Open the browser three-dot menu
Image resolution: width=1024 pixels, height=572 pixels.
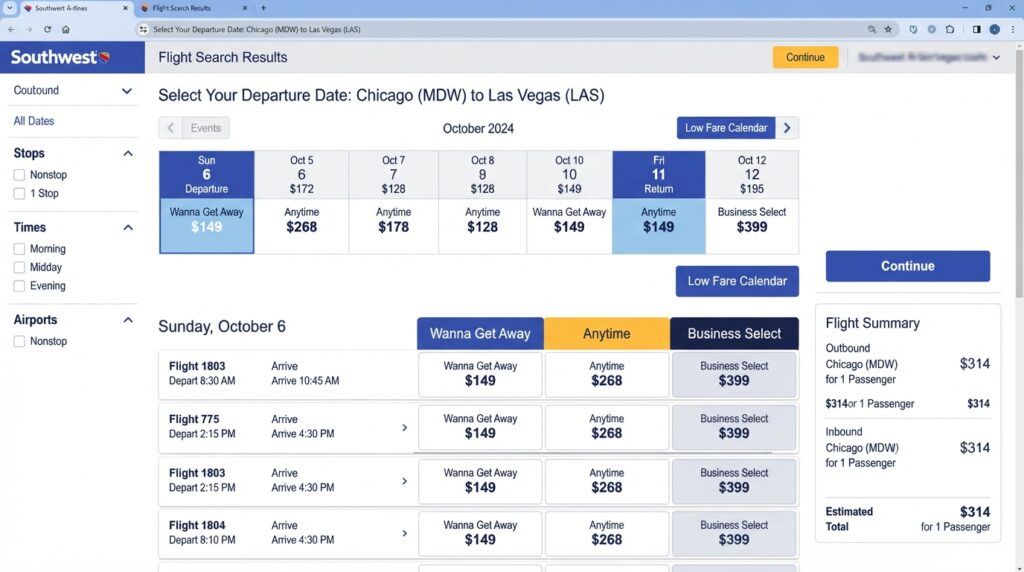point(1013,29)
